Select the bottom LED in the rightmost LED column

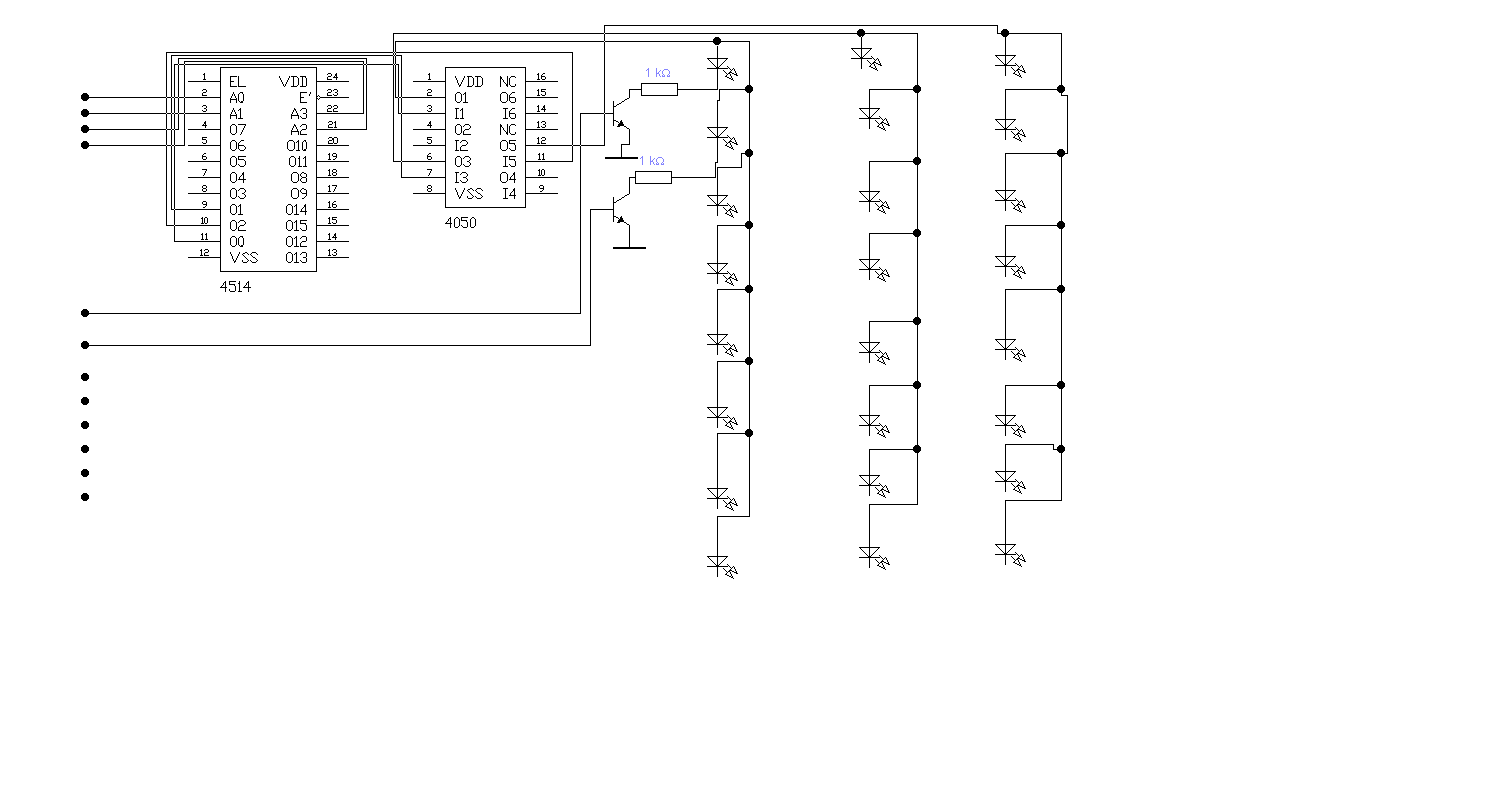[1007, 553]
